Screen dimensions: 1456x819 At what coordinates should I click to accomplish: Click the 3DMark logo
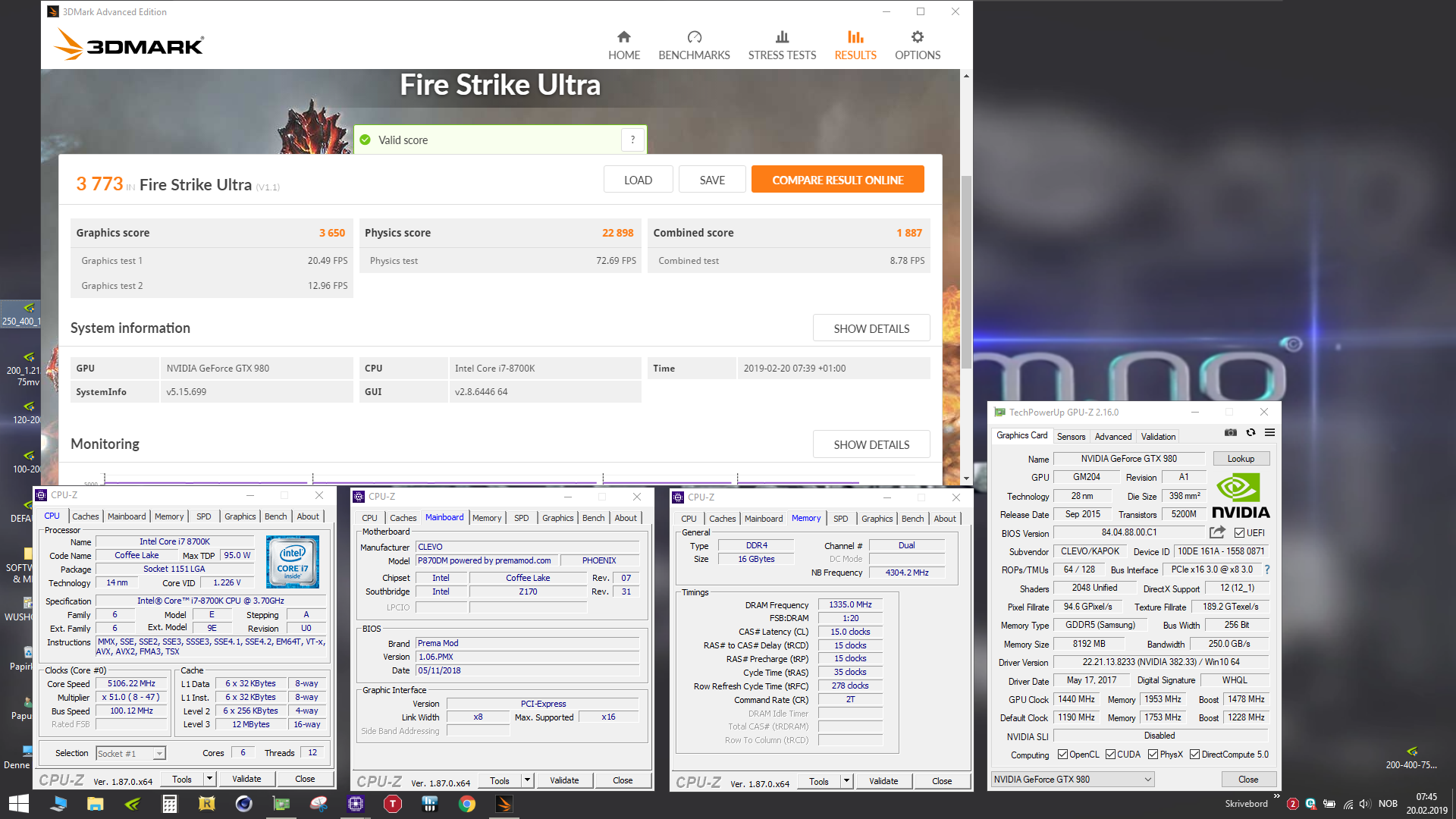129,45
